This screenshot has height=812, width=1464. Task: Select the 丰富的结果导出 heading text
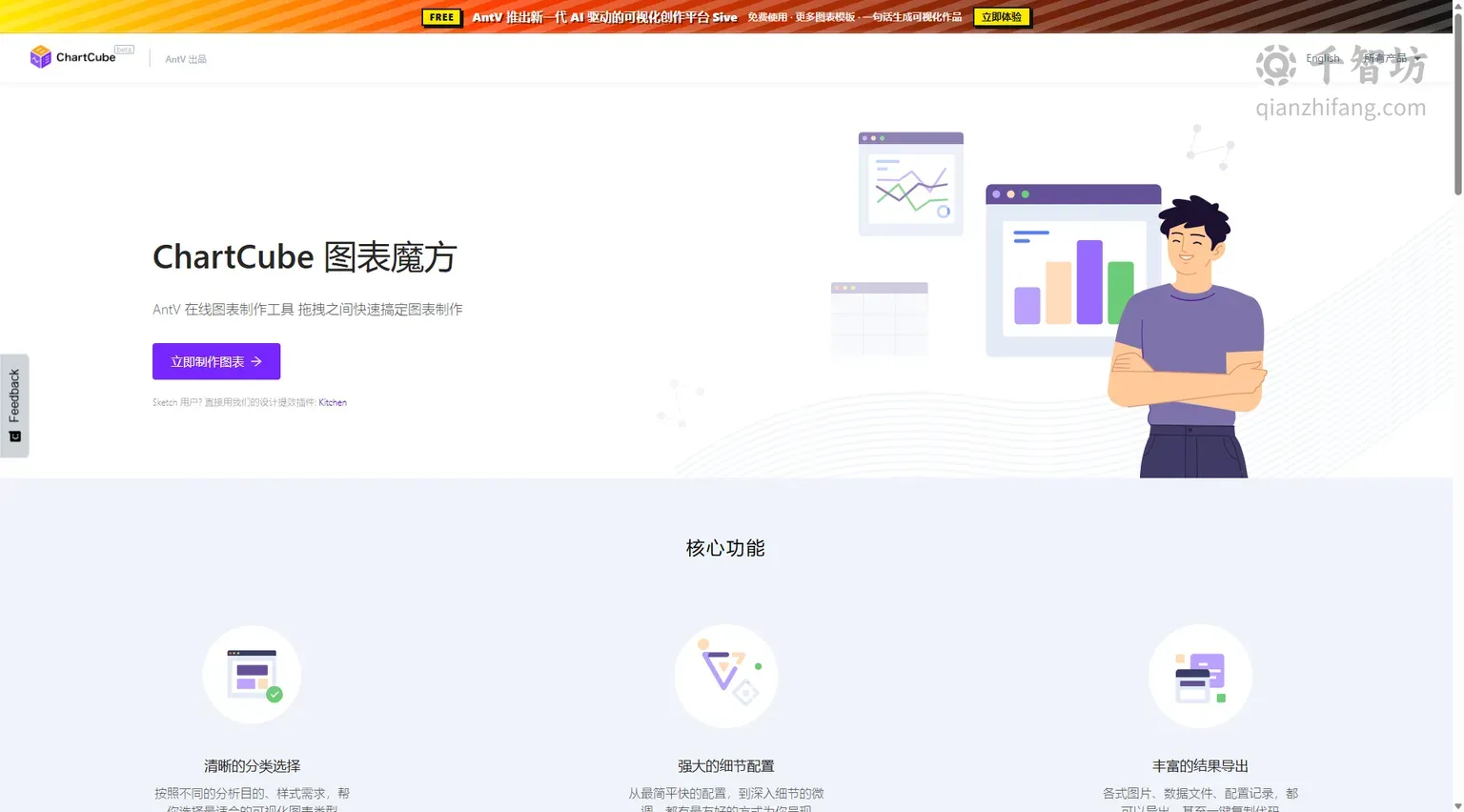click(1200, 766)
